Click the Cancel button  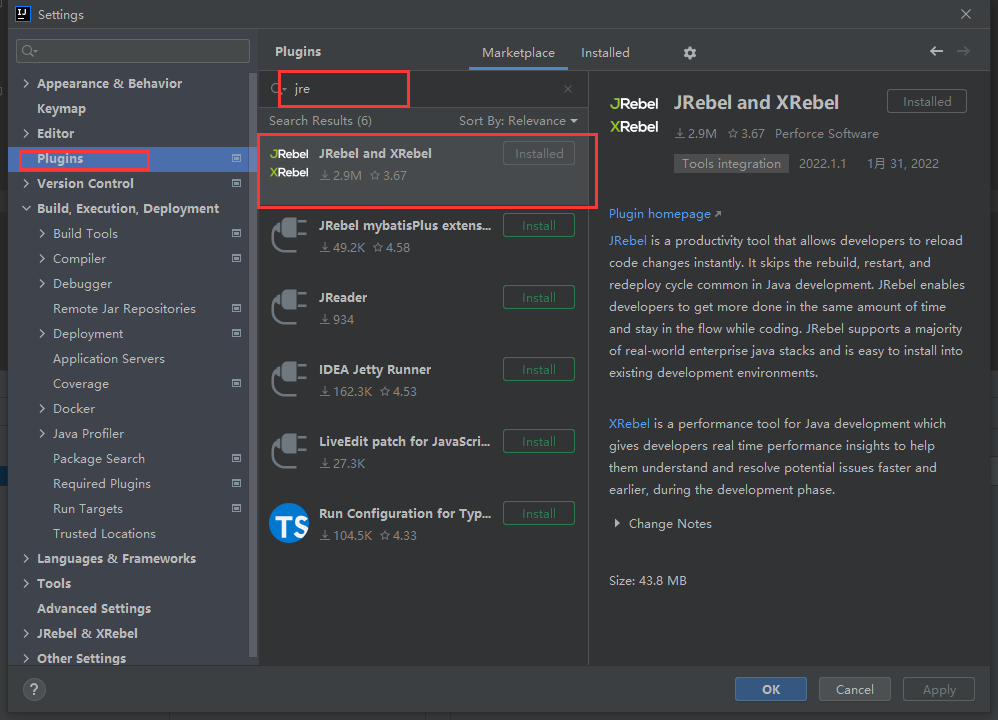pos(854,689)
